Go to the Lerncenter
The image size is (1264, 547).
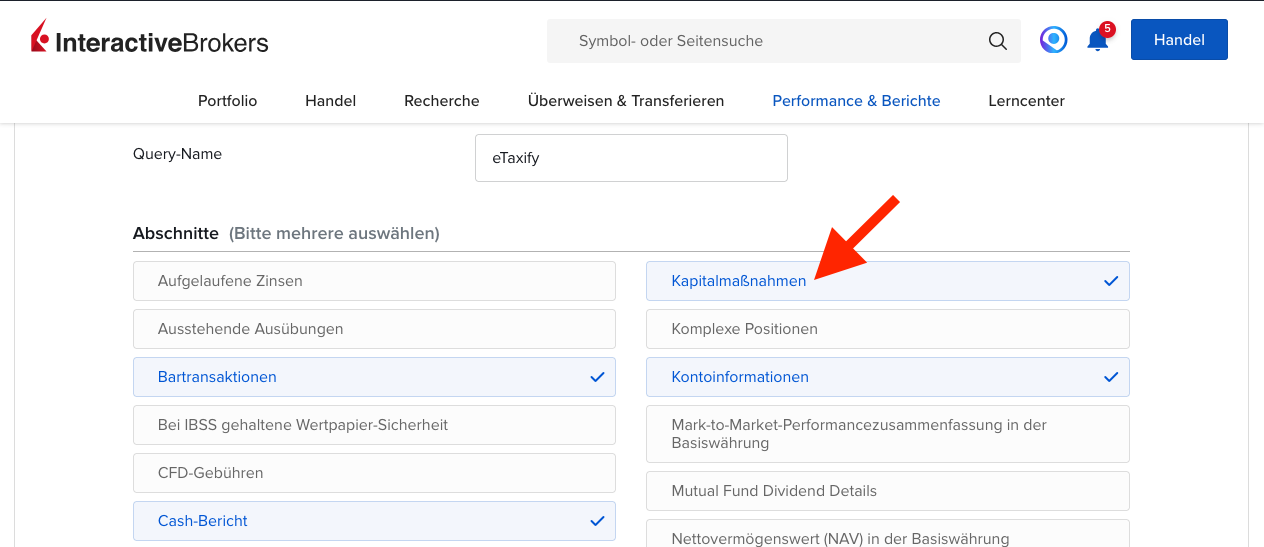1026,101
